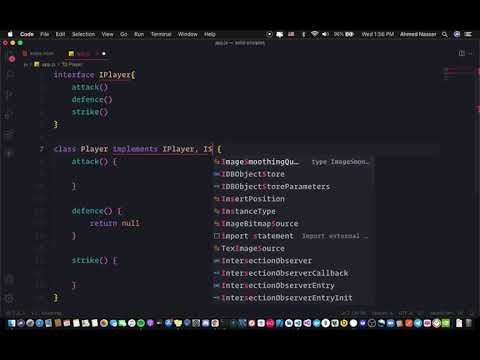Click the Ahmed Nasser user name
480x360 pixels.
coord(418,34)
